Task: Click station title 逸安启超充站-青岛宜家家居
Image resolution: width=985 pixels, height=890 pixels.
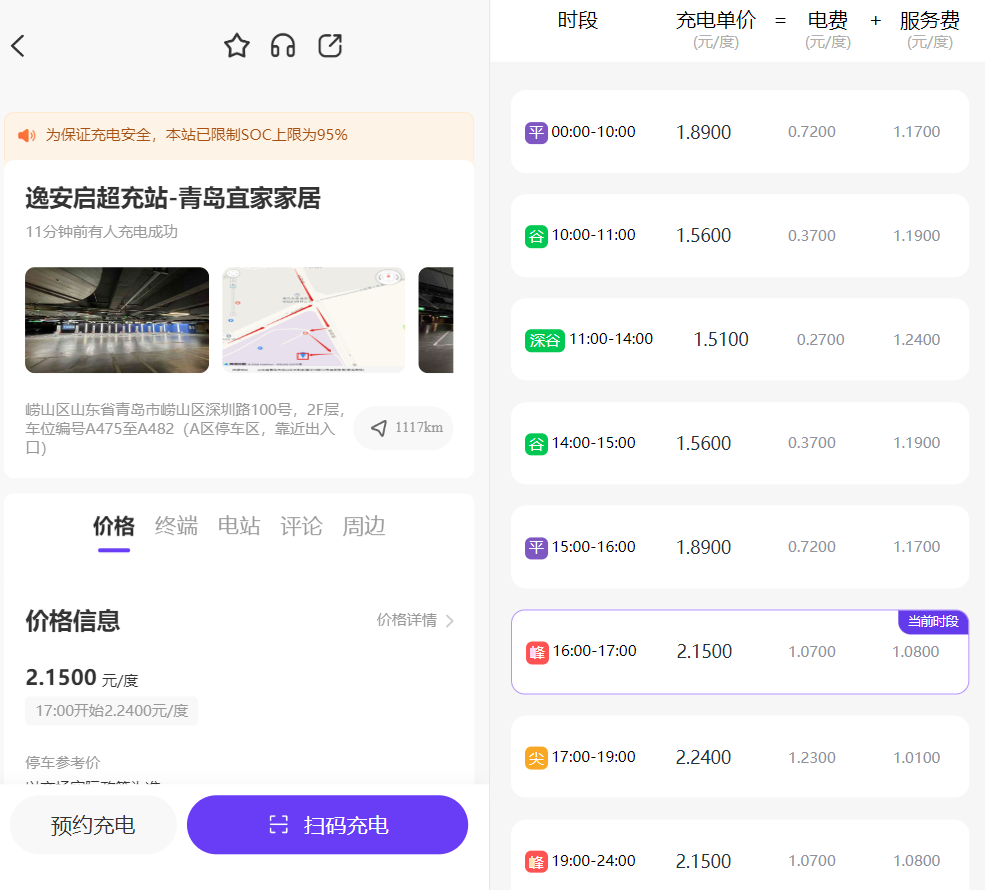Action: [x=173, y=198]
